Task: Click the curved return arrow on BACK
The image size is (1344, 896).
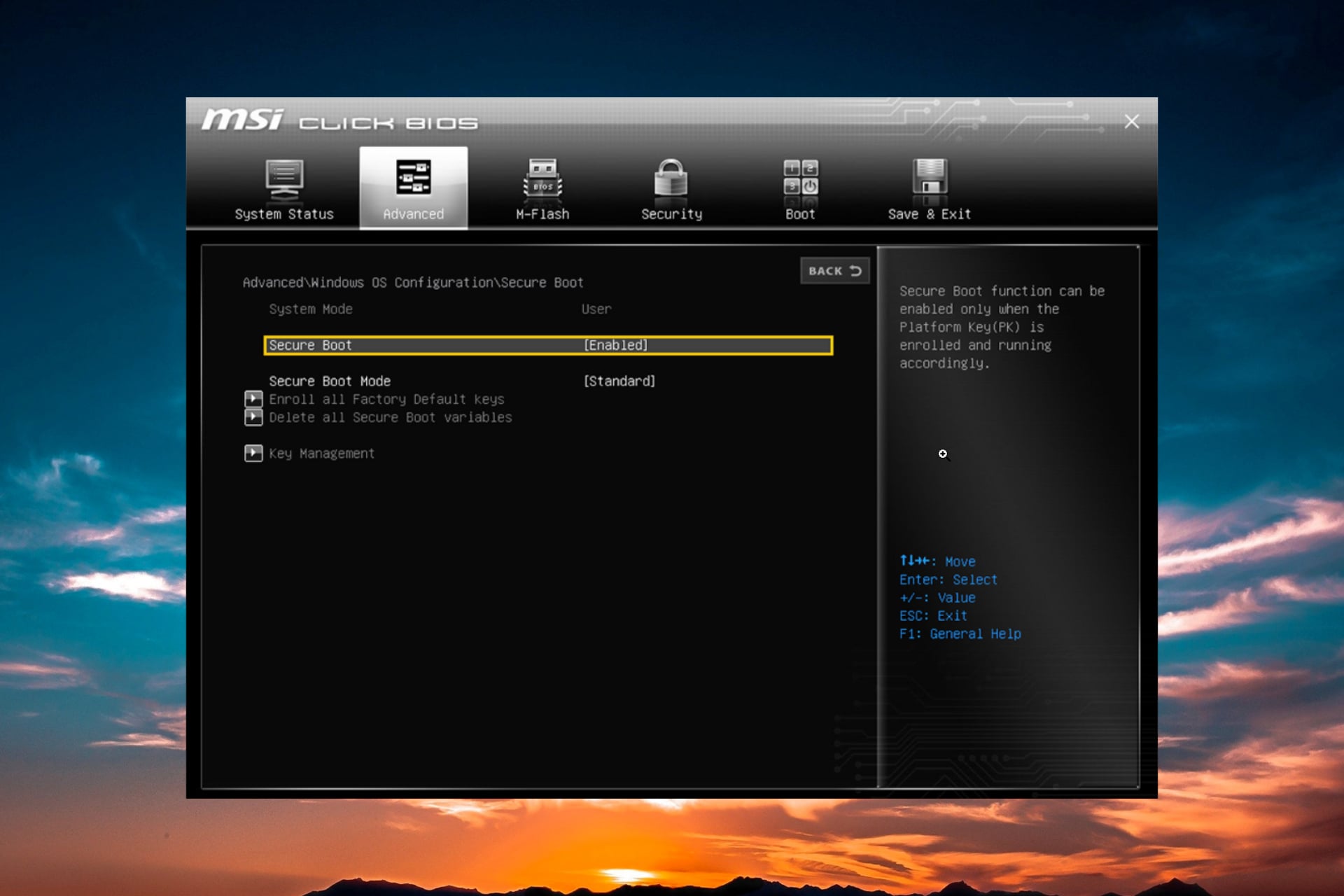Action: [x=855, y=271]
